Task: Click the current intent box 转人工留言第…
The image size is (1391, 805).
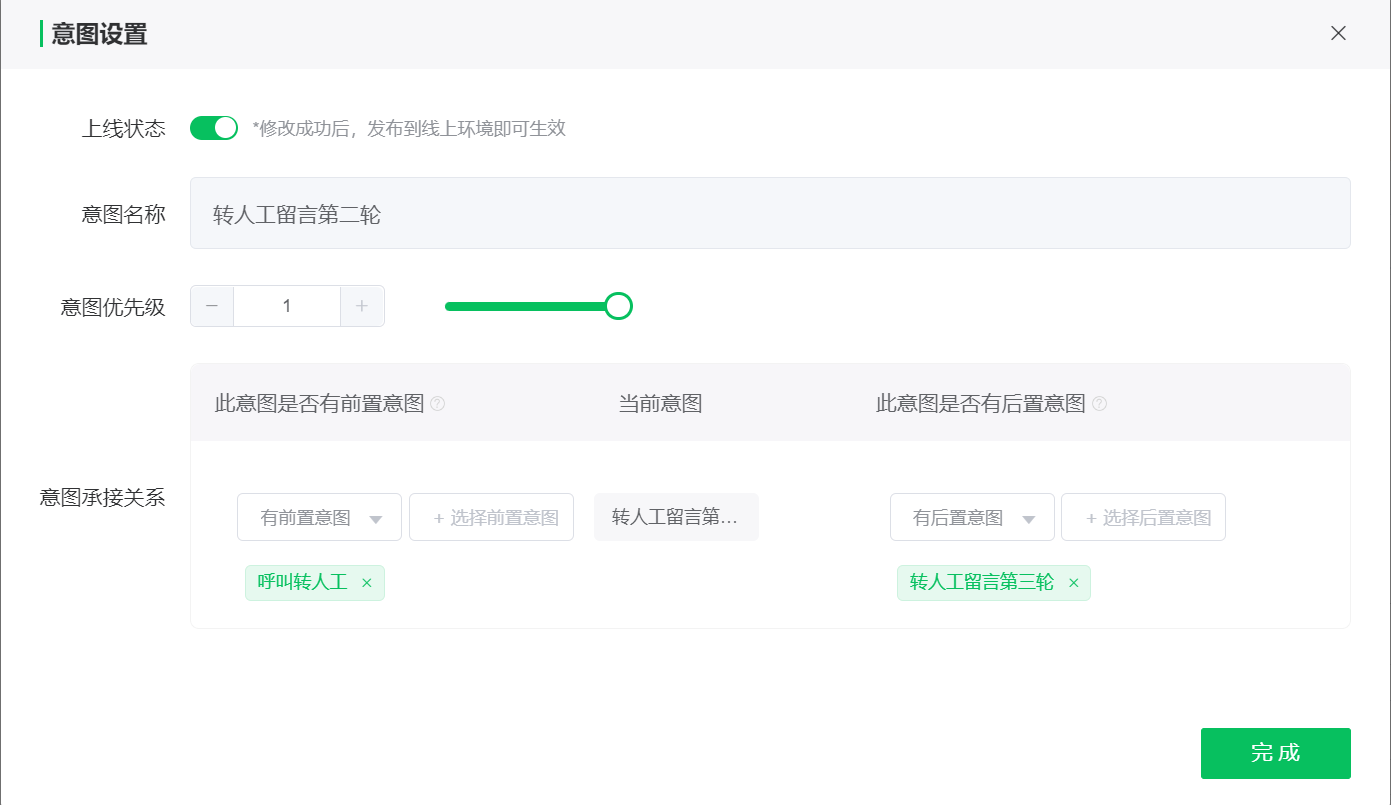Action: 676,517
